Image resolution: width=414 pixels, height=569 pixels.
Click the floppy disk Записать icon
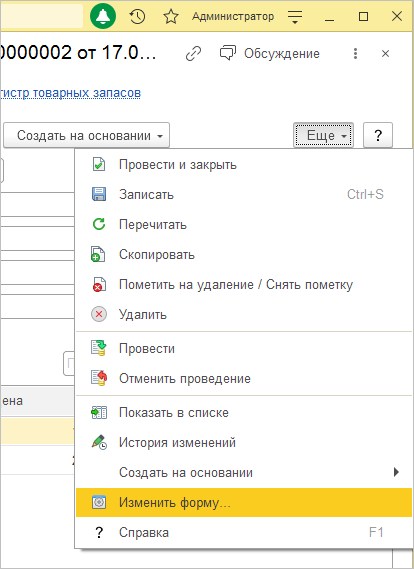[x=99, y=195]
